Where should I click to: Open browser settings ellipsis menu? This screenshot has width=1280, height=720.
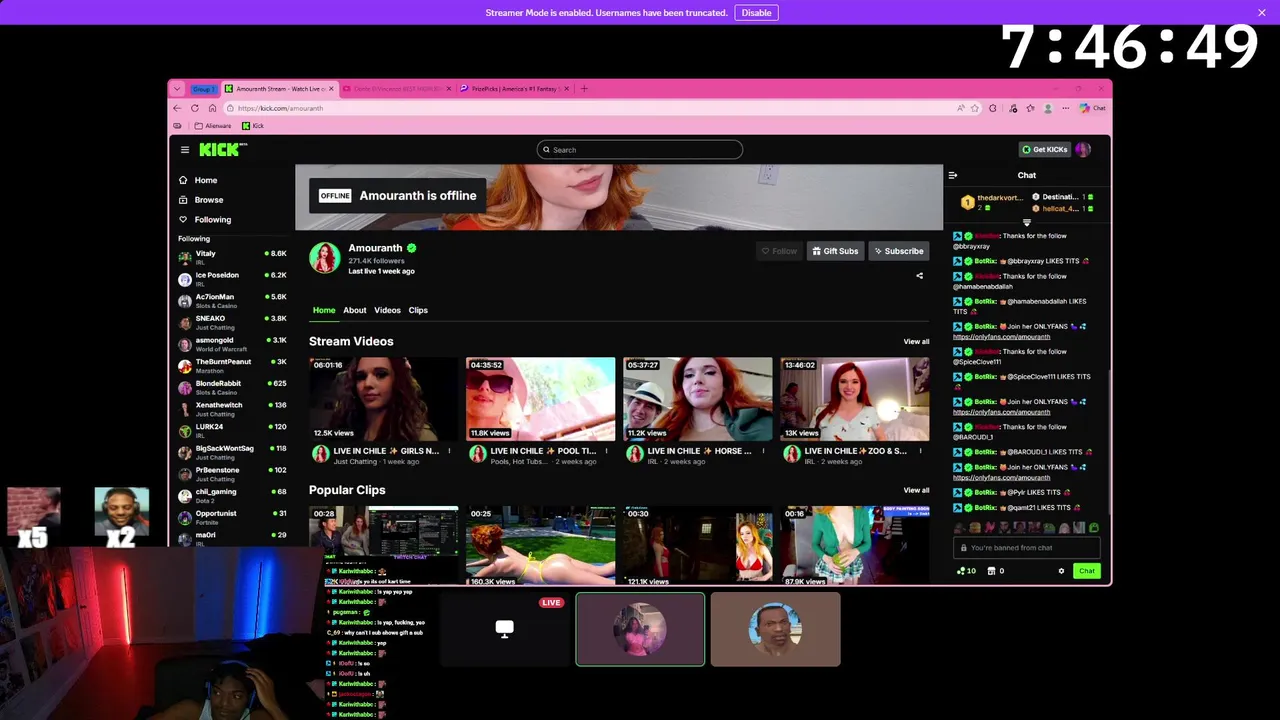[x=1066, y=108]
